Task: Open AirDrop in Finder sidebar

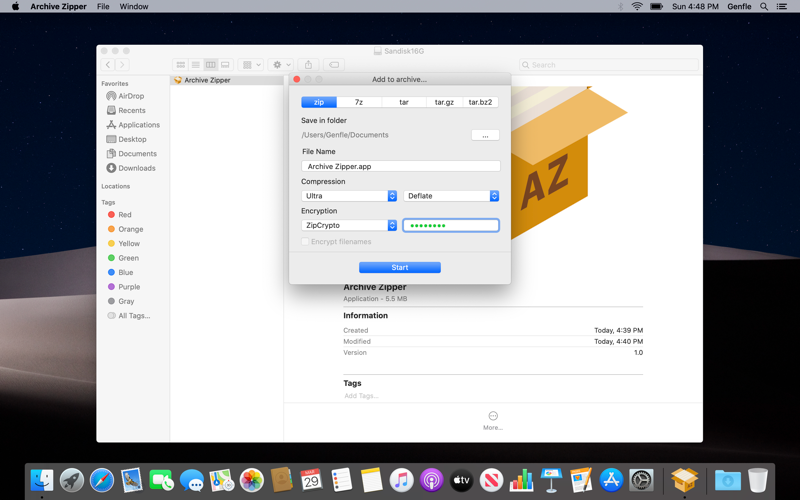Action: tap(126, 96)
